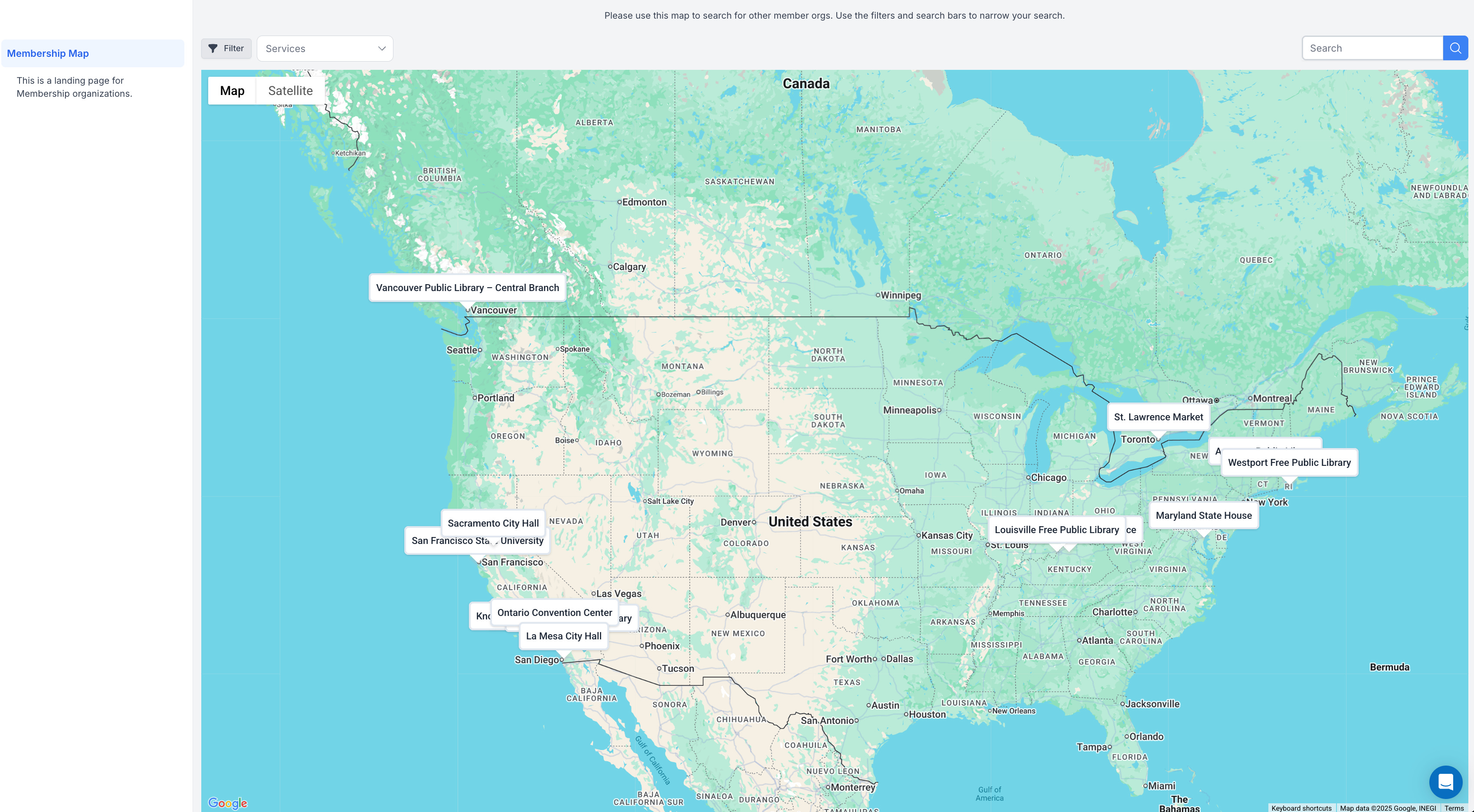The width and height of the screenshot is (1474, 812).
Task: Switch to Satellite map view
Action: [290, 90]
